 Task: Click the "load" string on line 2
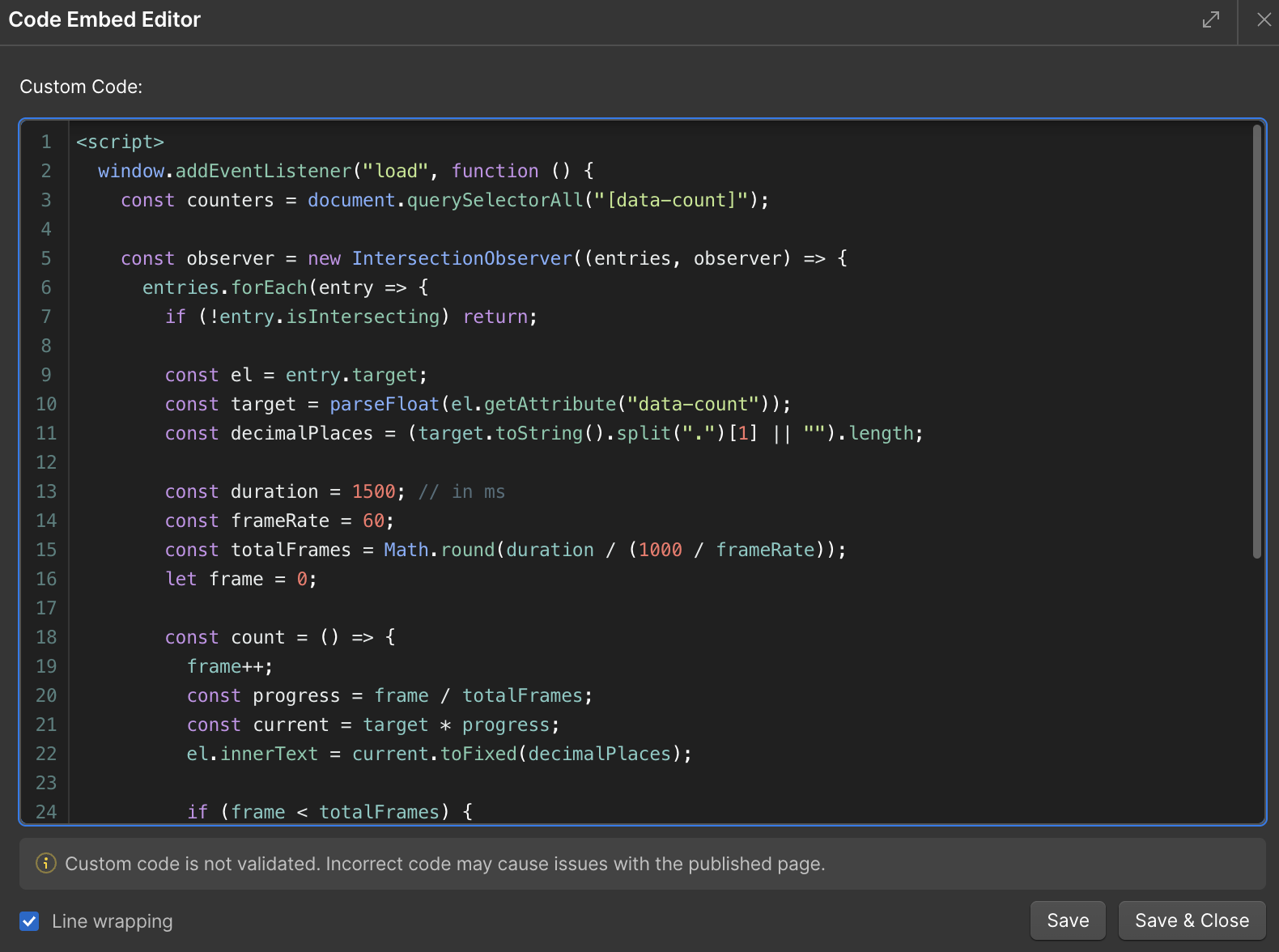pos(396,171)
